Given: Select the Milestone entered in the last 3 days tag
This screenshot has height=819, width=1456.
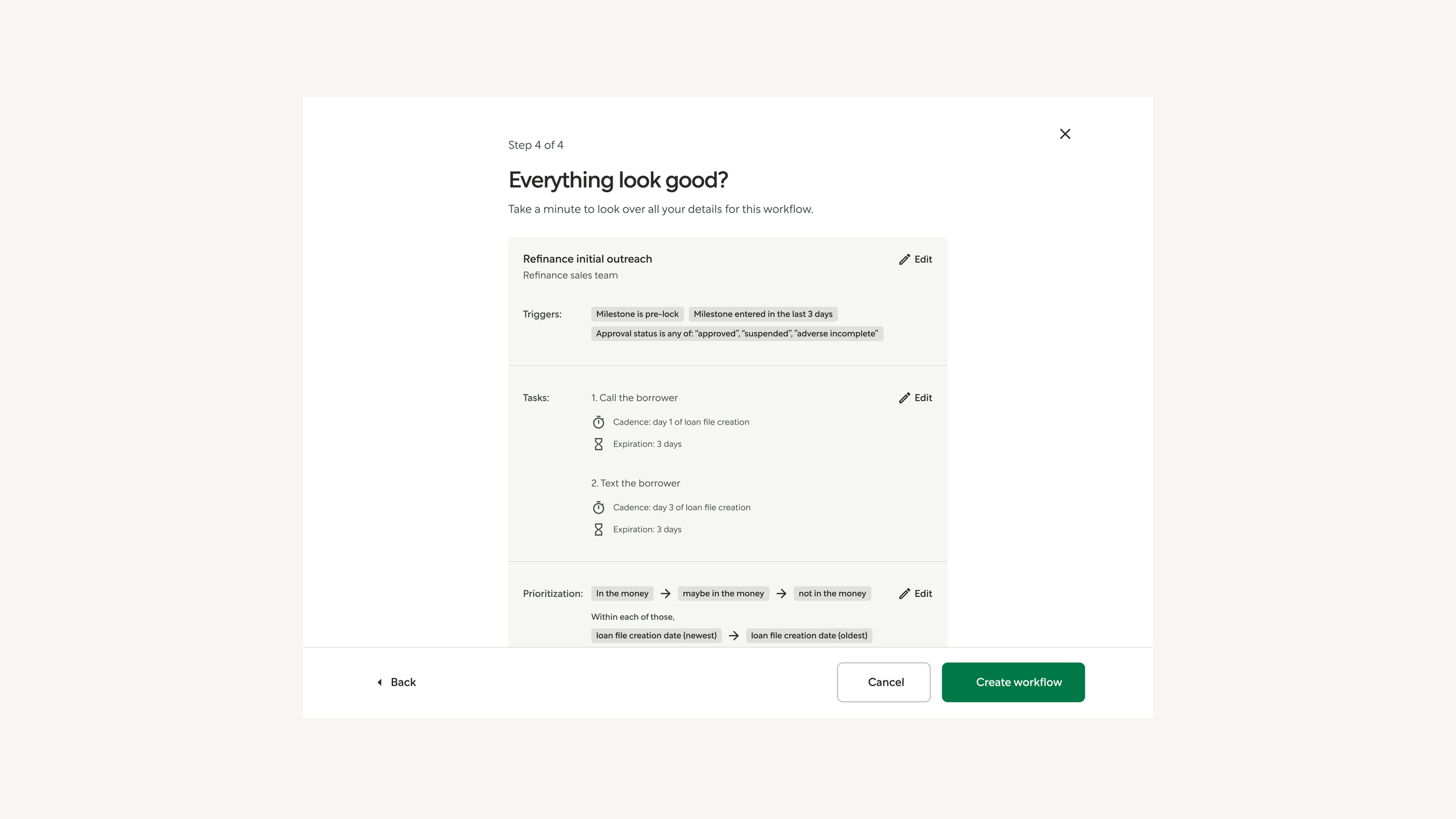Looking at the screenshot, I should [x=763, y=314].
